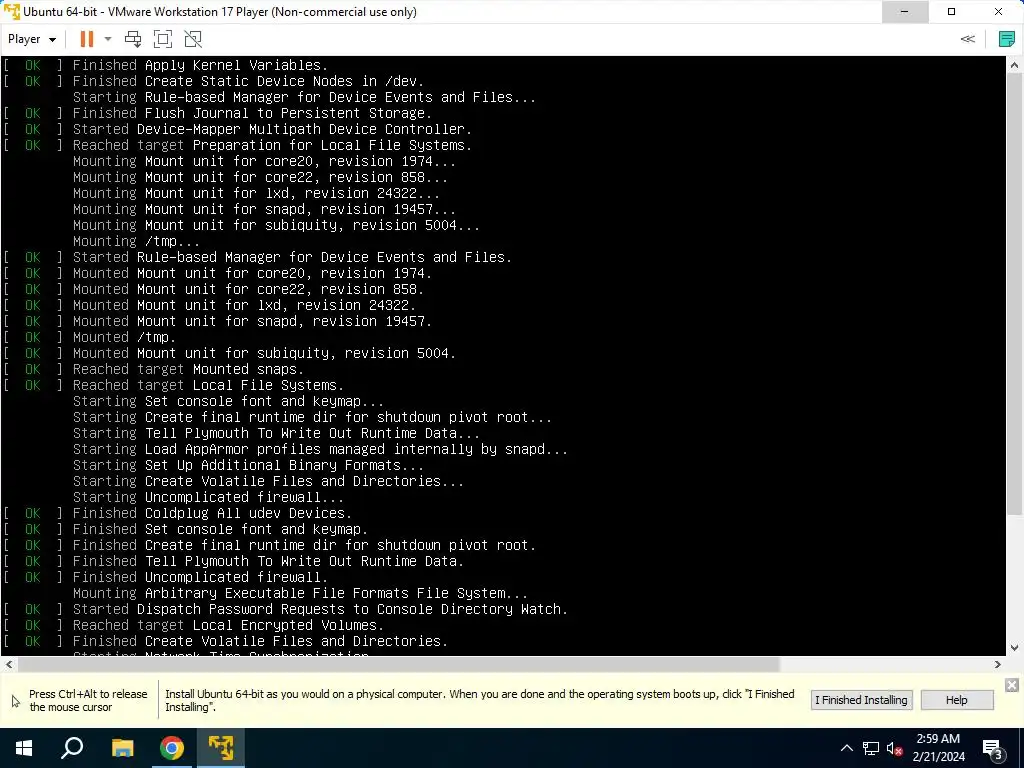This screenshot has height=768, width=1024.
Task: Pause the virtual machine
Action: tap(86, 39)
